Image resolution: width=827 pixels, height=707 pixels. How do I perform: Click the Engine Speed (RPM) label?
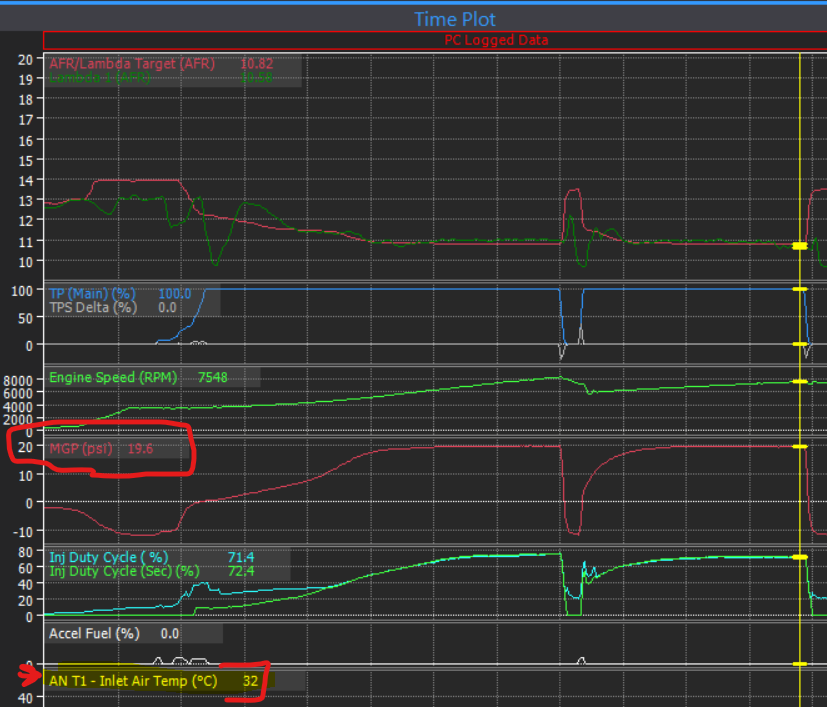point(113,378)
